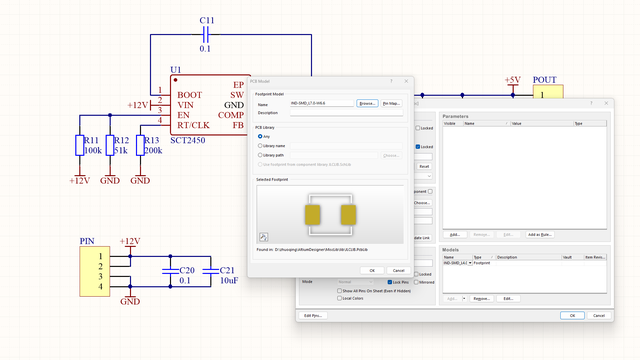Toggle the 2D/3D footprint preview icon
640x360 pixels.
click(x=264, y=237)
